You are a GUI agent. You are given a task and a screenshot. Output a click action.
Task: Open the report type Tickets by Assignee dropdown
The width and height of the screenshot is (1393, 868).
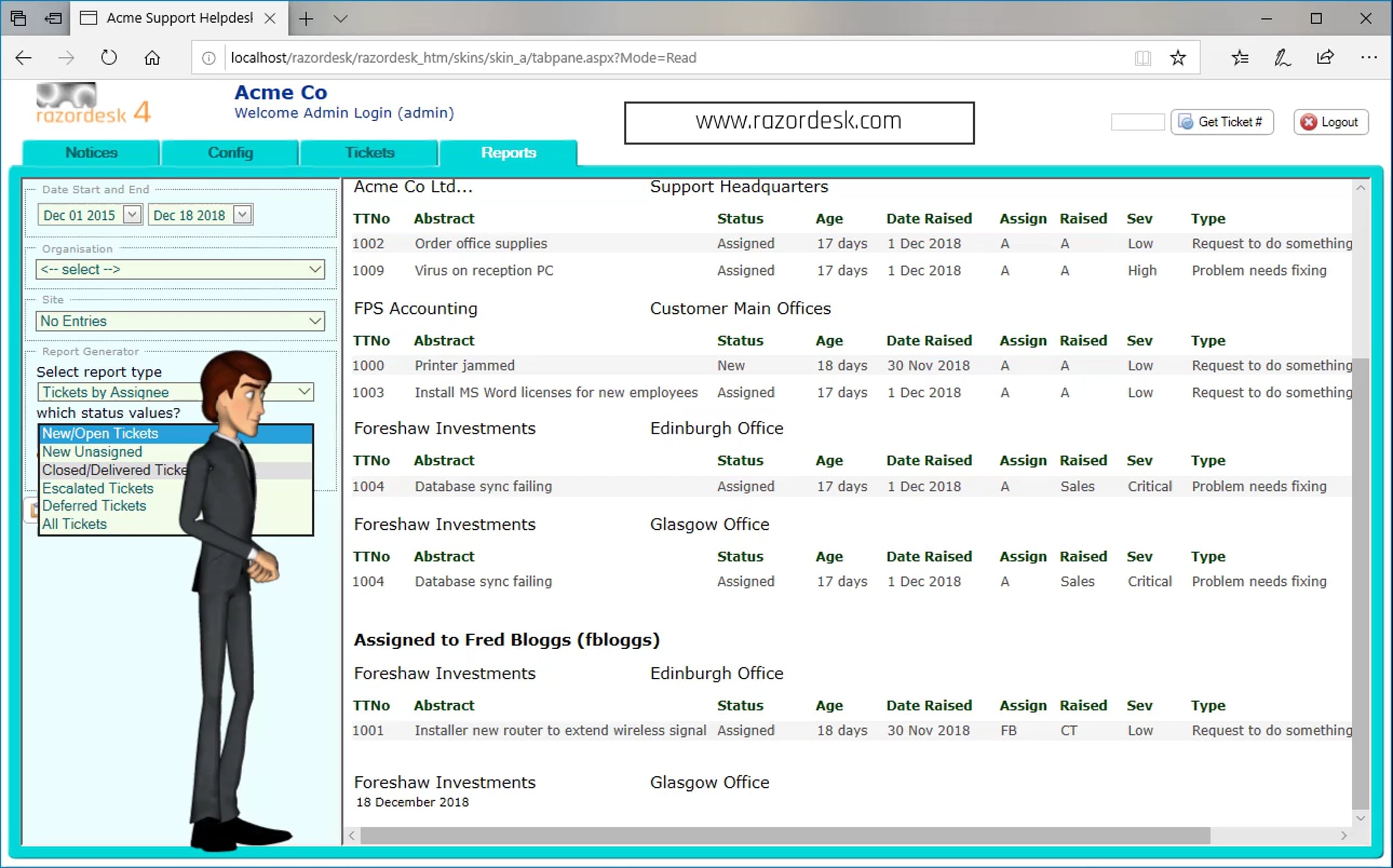tap(175, 392)
